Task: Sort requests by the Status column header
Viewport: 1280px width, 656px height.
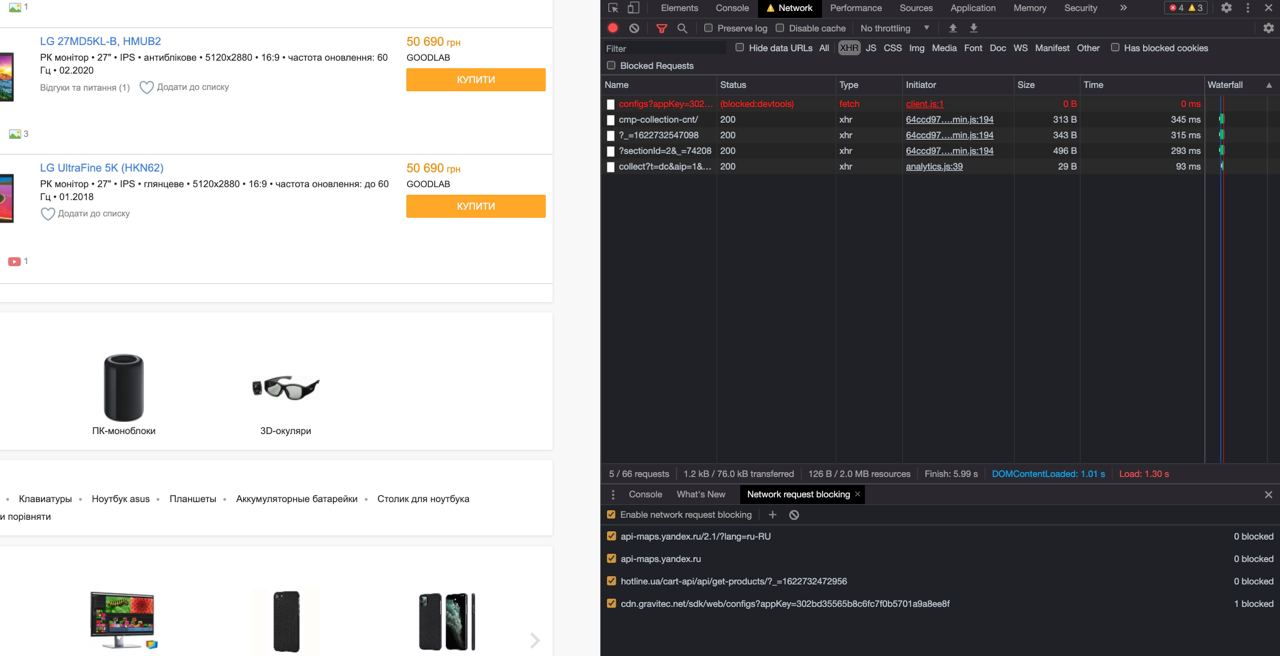Action: click(775, 85)
